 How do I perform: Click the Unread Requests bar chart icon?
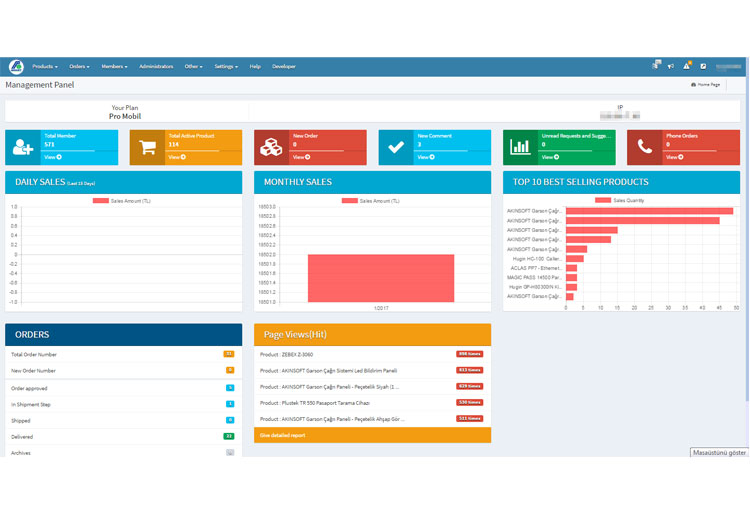pos(521,147)
